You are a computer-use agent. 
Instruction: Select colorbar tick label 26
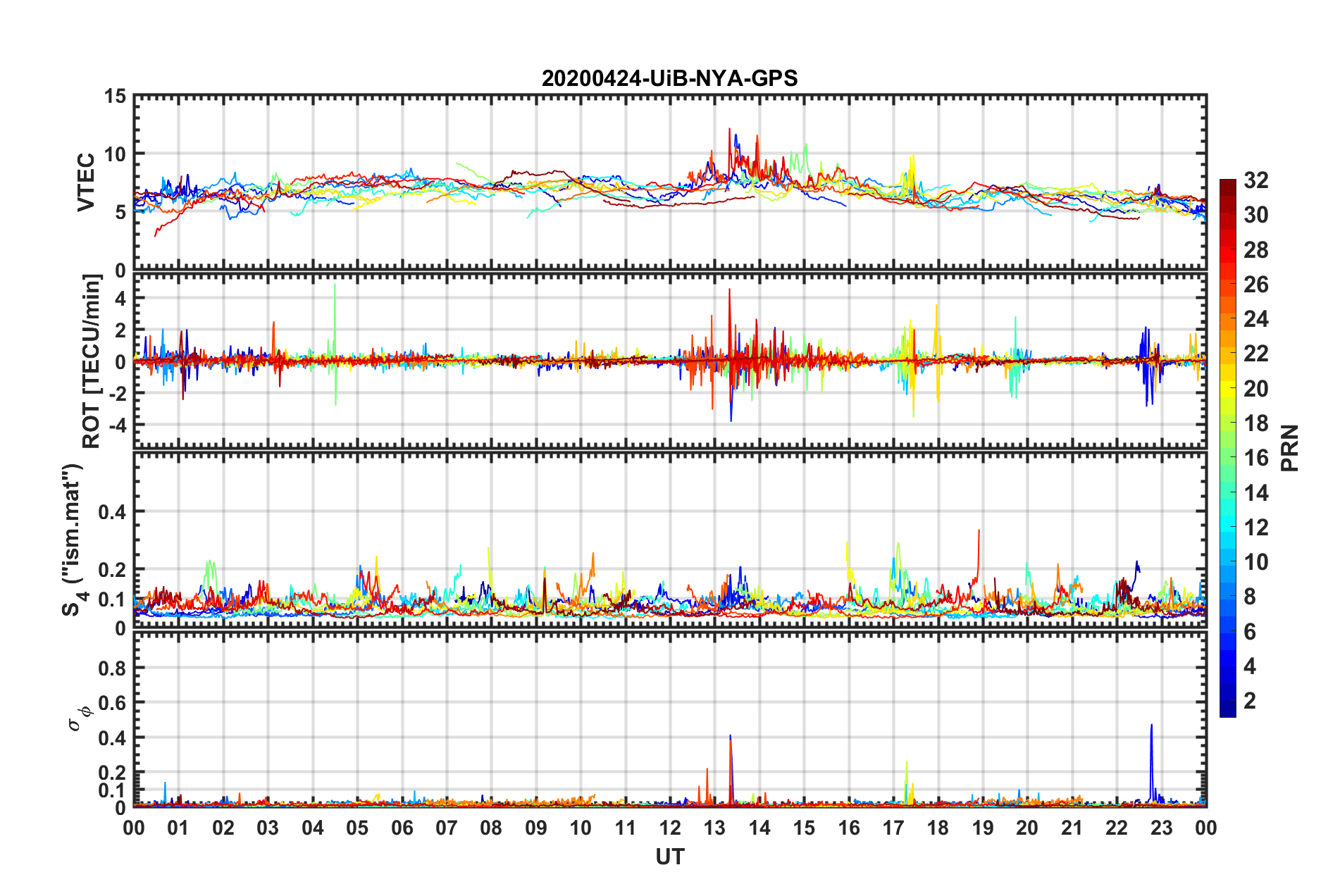pyautogui.click(x=1255, y=285)
